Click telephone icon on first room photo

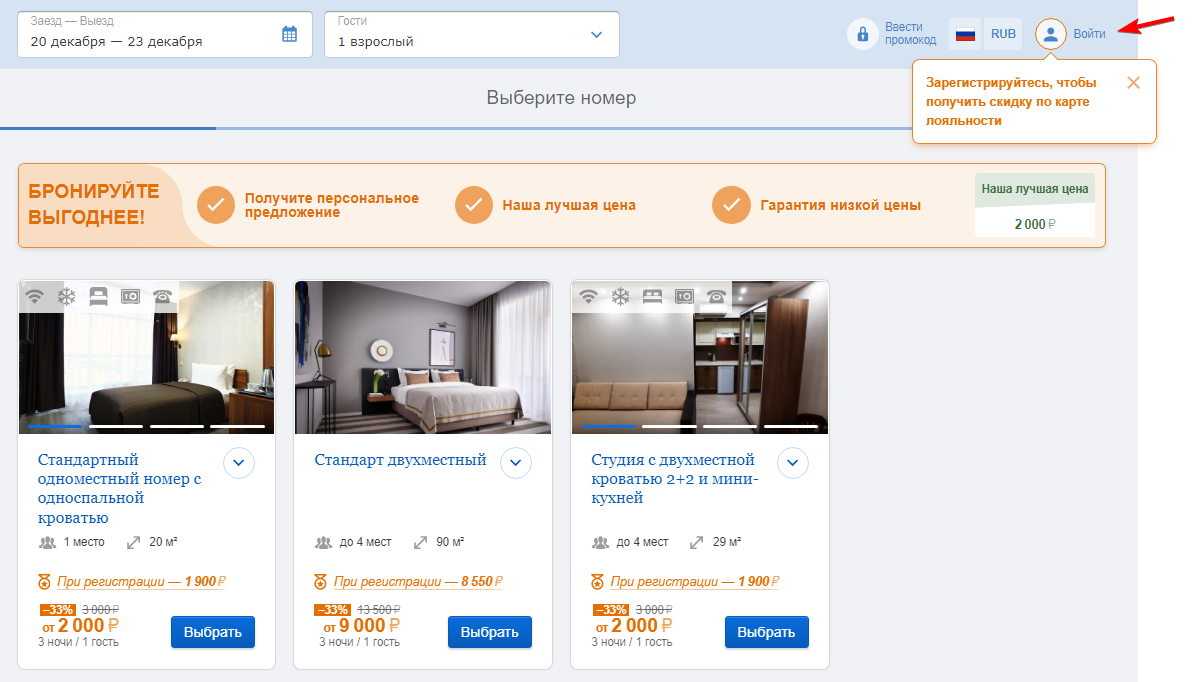click(163, 296)
